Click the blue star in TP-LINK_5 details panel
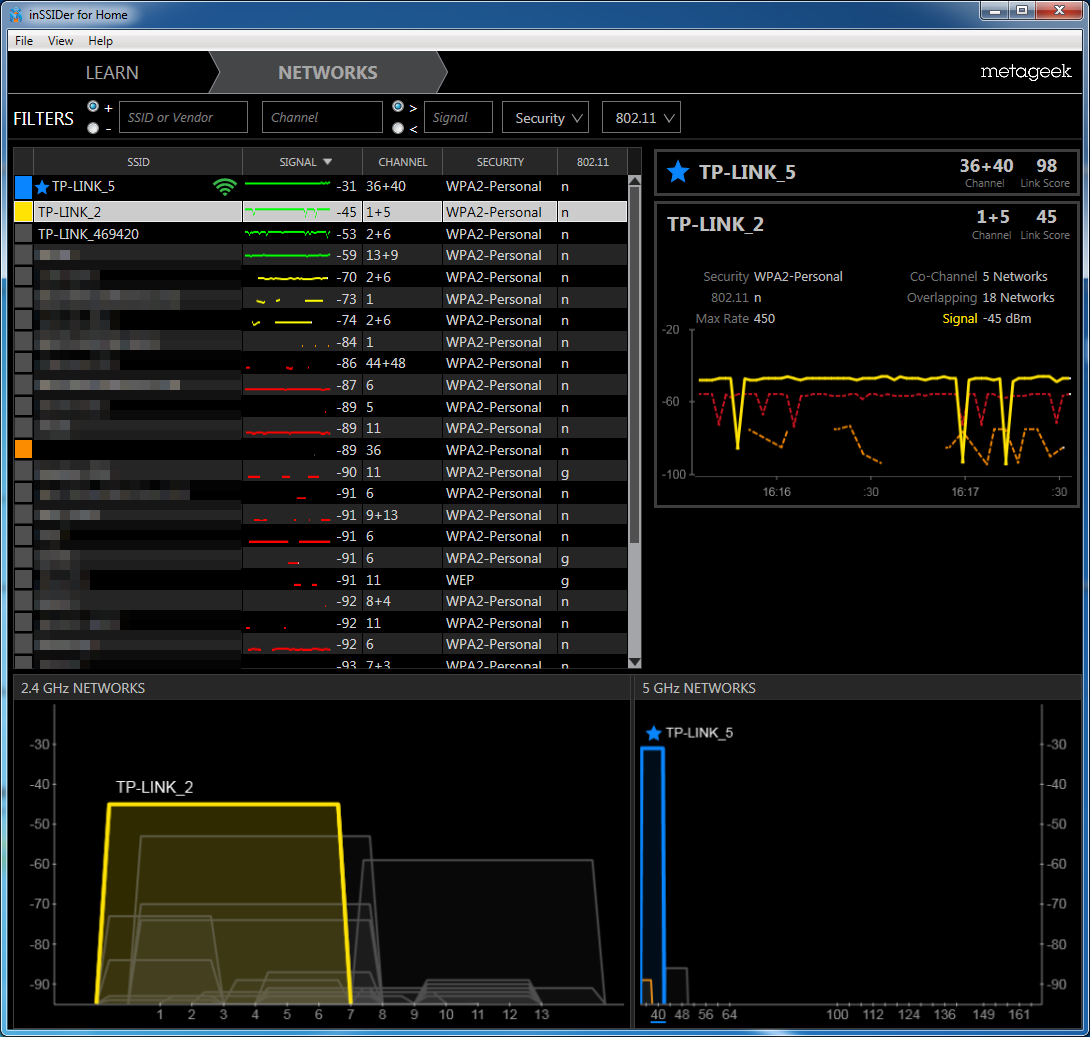The width and height of the screenshot is (1090, 1037). point(678,171)
